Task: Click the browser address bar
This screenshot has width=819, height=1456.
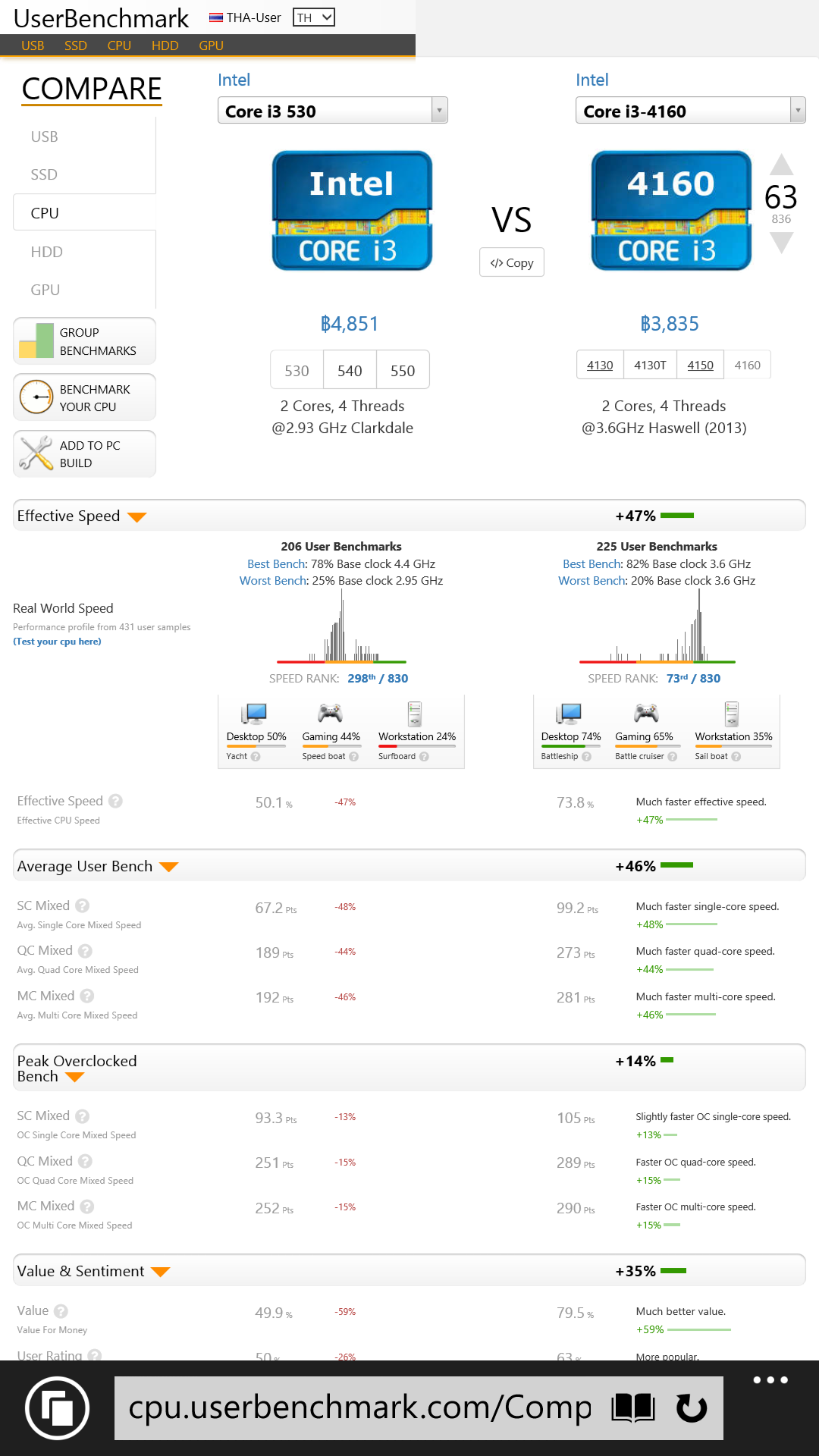Action: pos(360,1408)
